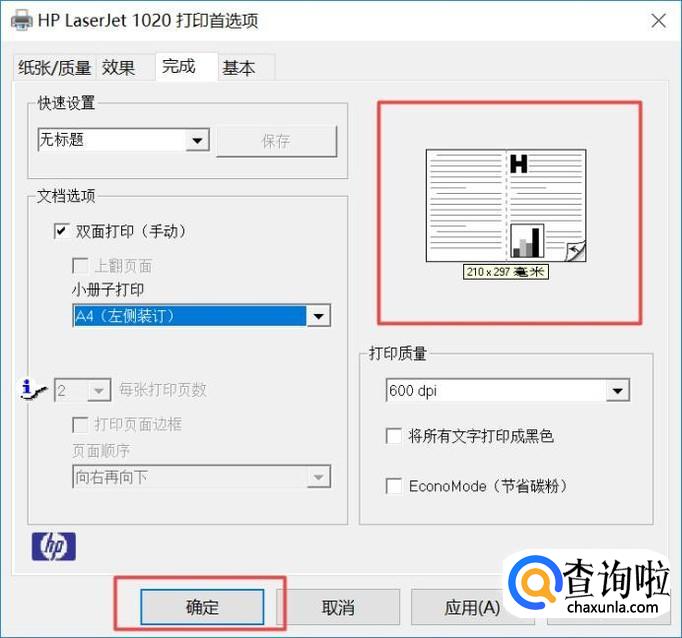Enable EconoMode toner saving checkbox
This screenshot has height=638, width=682.
(x=394, y=486)
